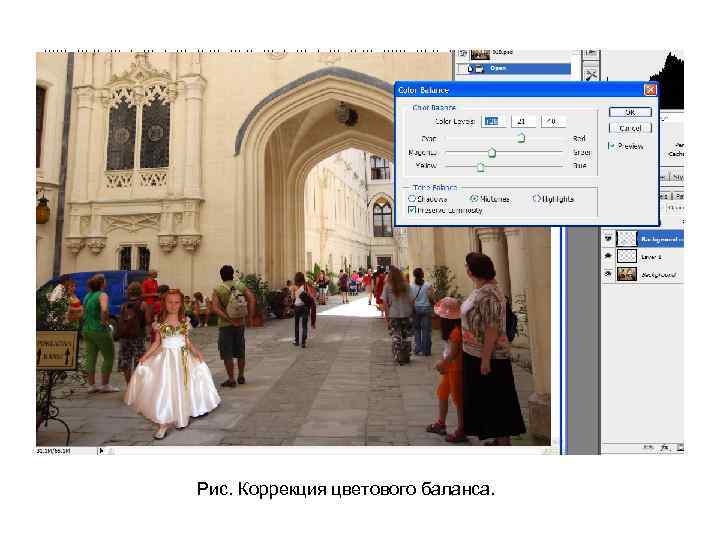Screen dimensions: 720x540
Task: Close the Color Balance dialog window
Action: point(650,90)
